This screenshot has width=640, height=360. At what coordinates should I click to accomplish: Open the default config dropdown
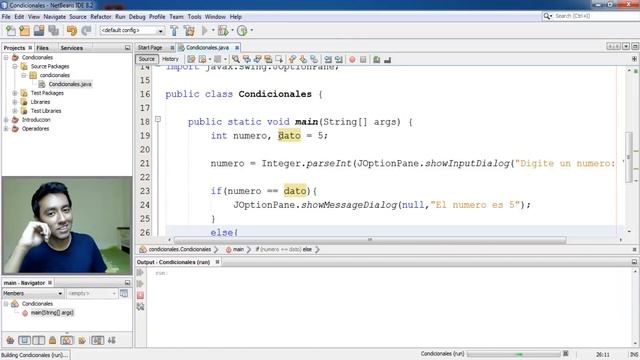tap(132, 31)
